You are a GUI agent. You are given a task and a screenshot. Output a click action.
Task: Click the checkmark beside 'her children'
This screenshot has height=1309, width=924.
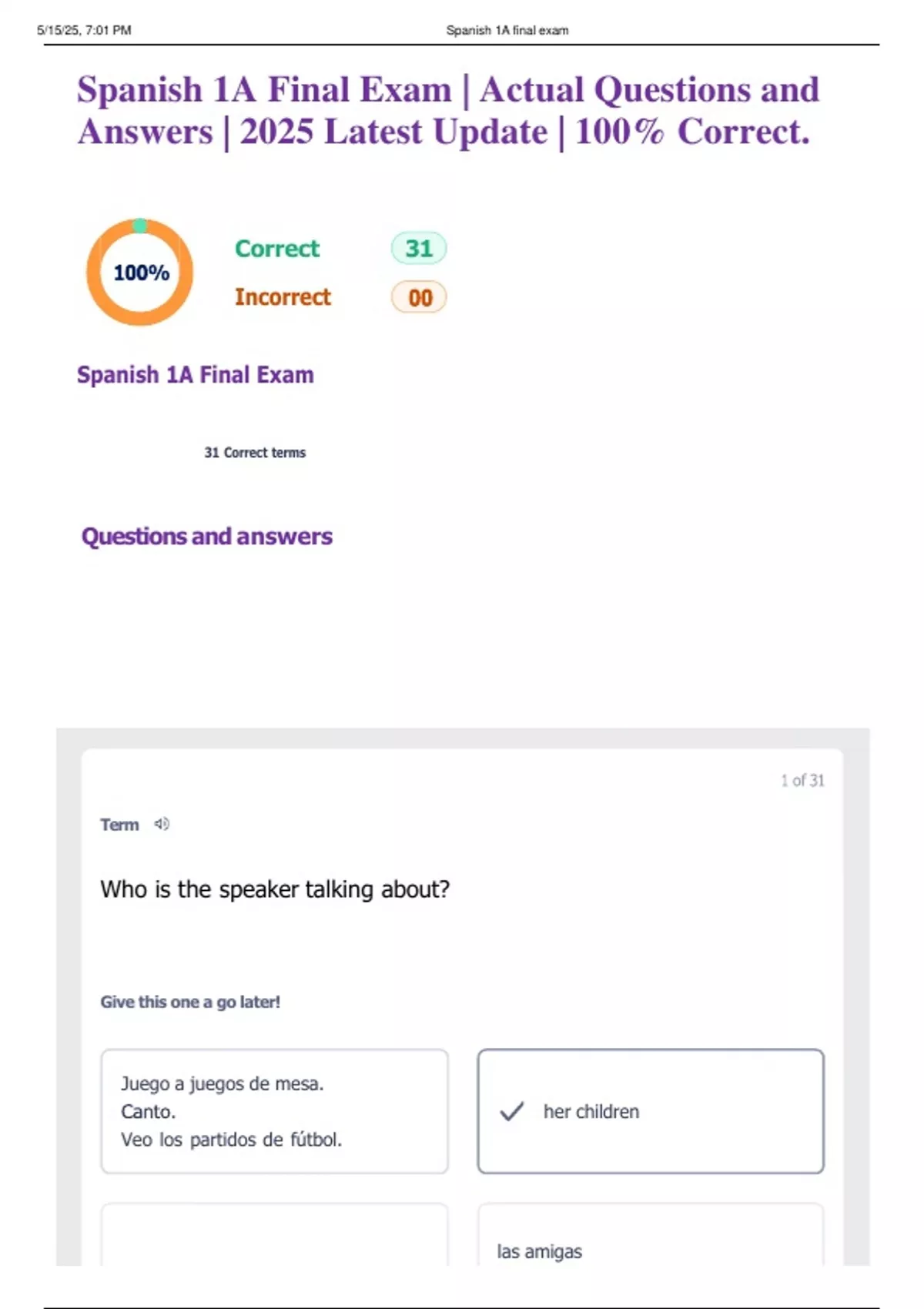coord(512,1111)
